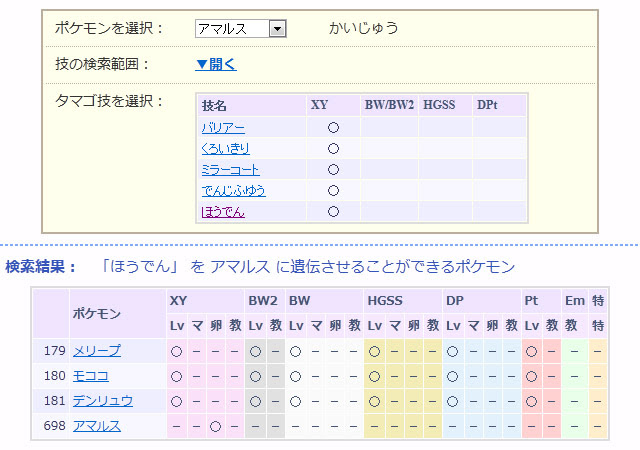Open the くろいきり egg move link
The image size is (640, 450).
225,149
